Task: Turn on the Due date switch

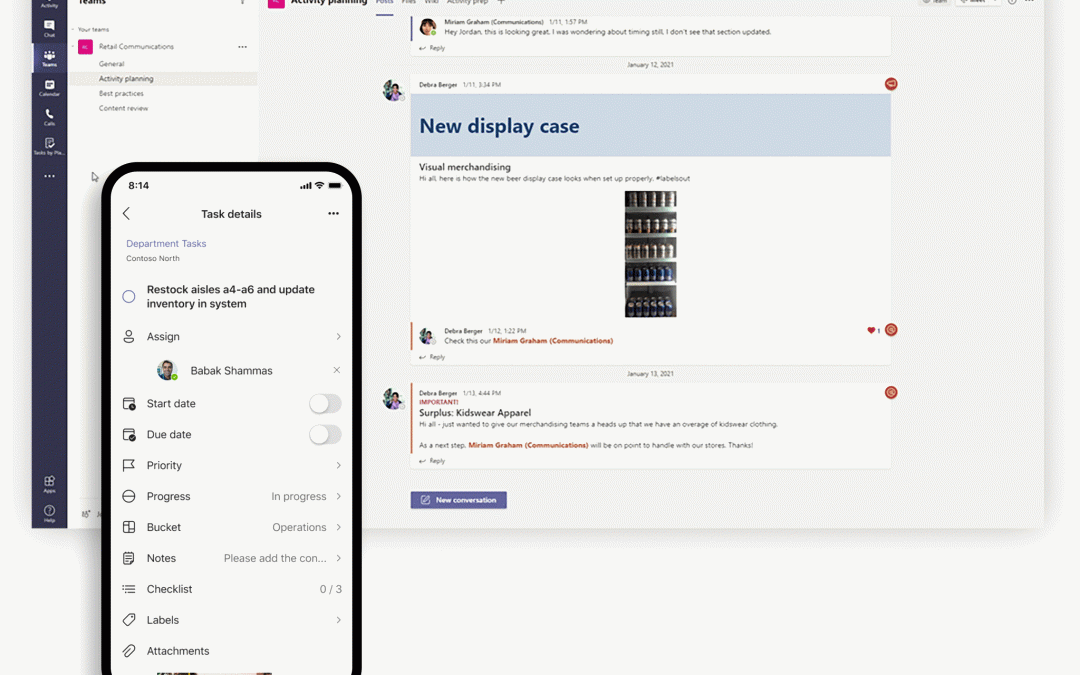Action: pyautogui.click(x=324, y=435)
